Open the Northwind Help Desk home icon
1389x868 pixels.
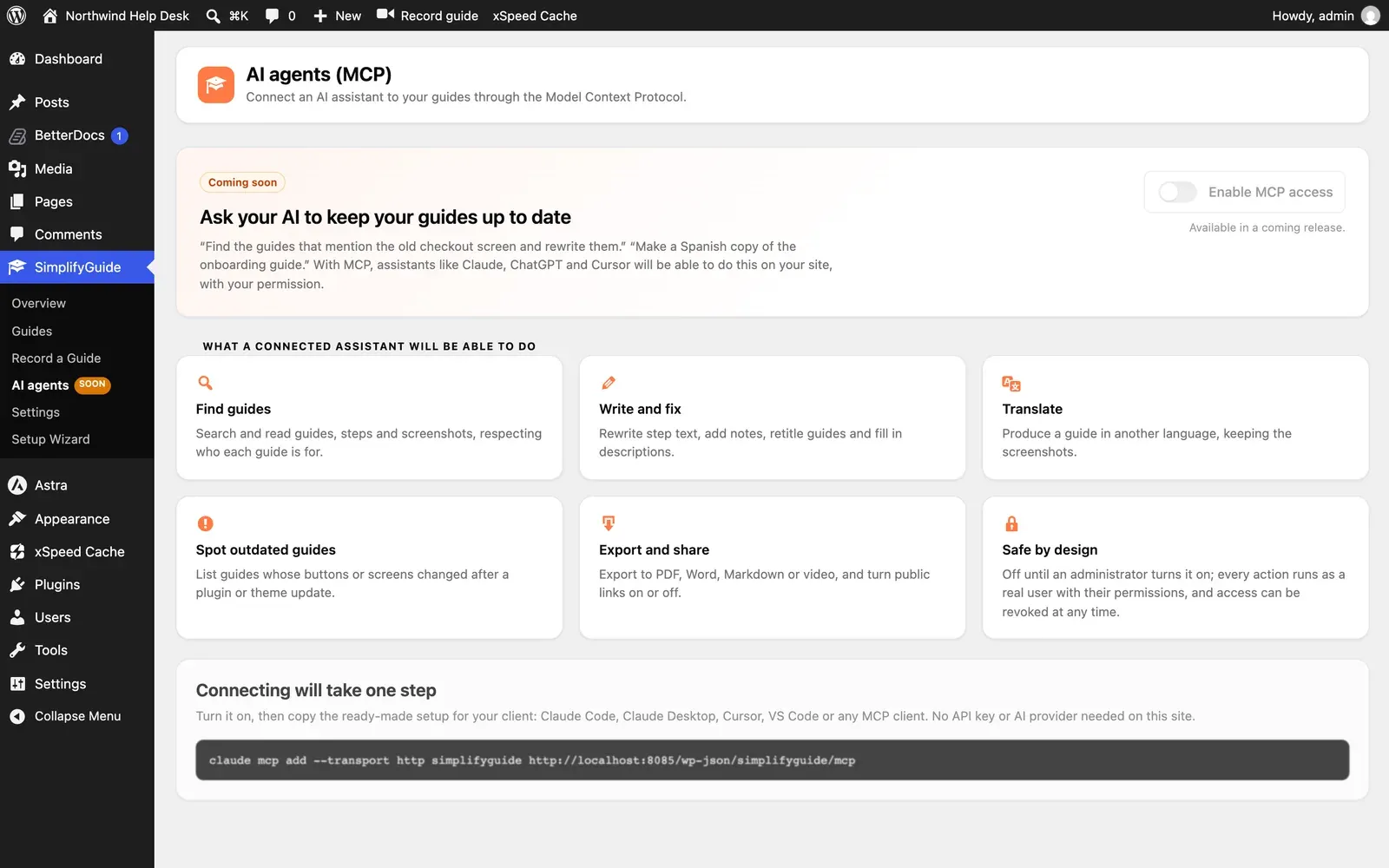click(49, 16)
